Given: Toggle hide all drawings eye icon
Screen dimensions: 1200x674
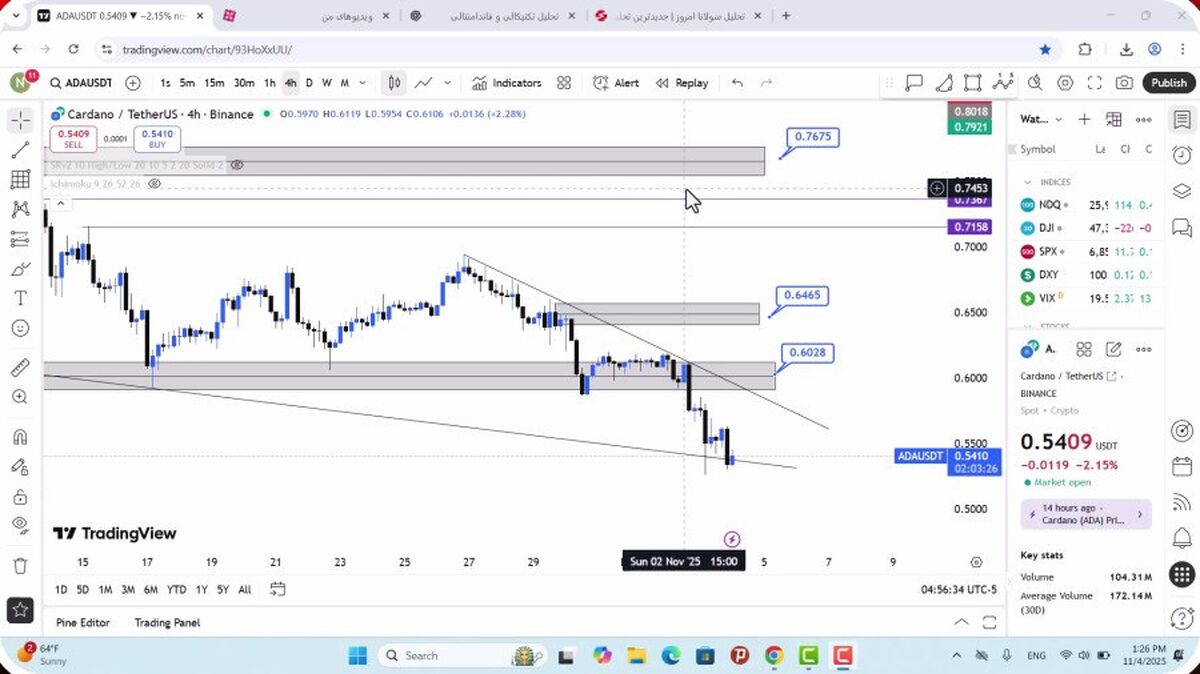Looking at the screenshot, I should coord(20,525).
